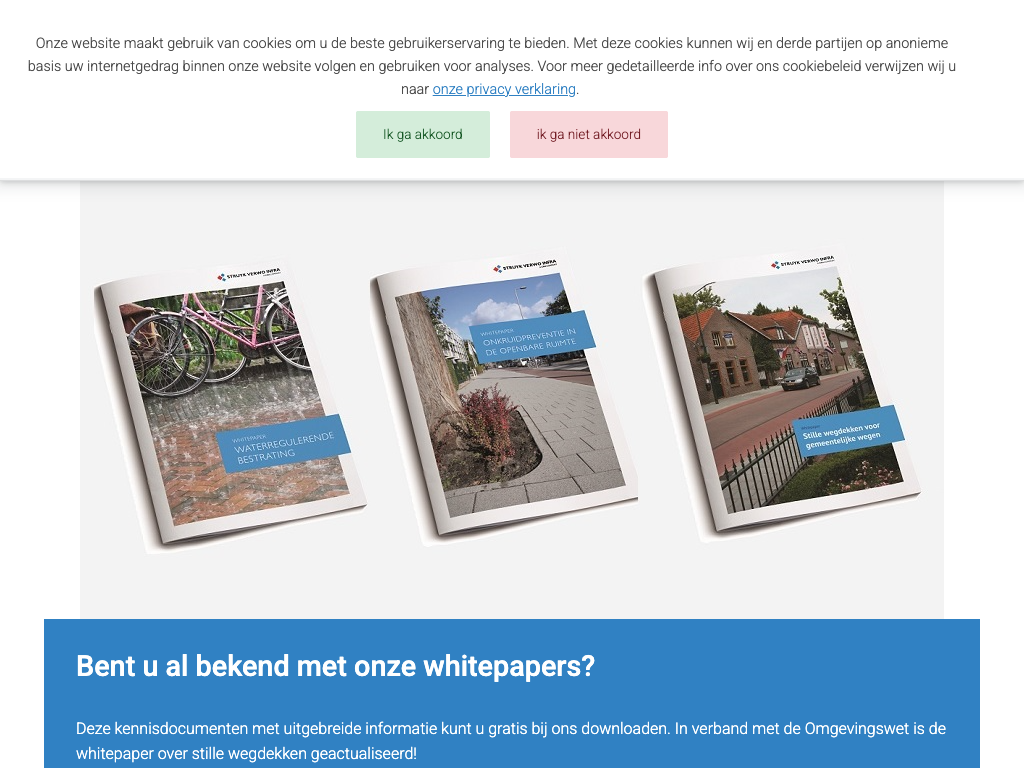Image resolution: width=1024 pixels, height=768 pixels.
Task: Decline cookies via 'ik ga niet akkoord'
Action: point(588,134)
